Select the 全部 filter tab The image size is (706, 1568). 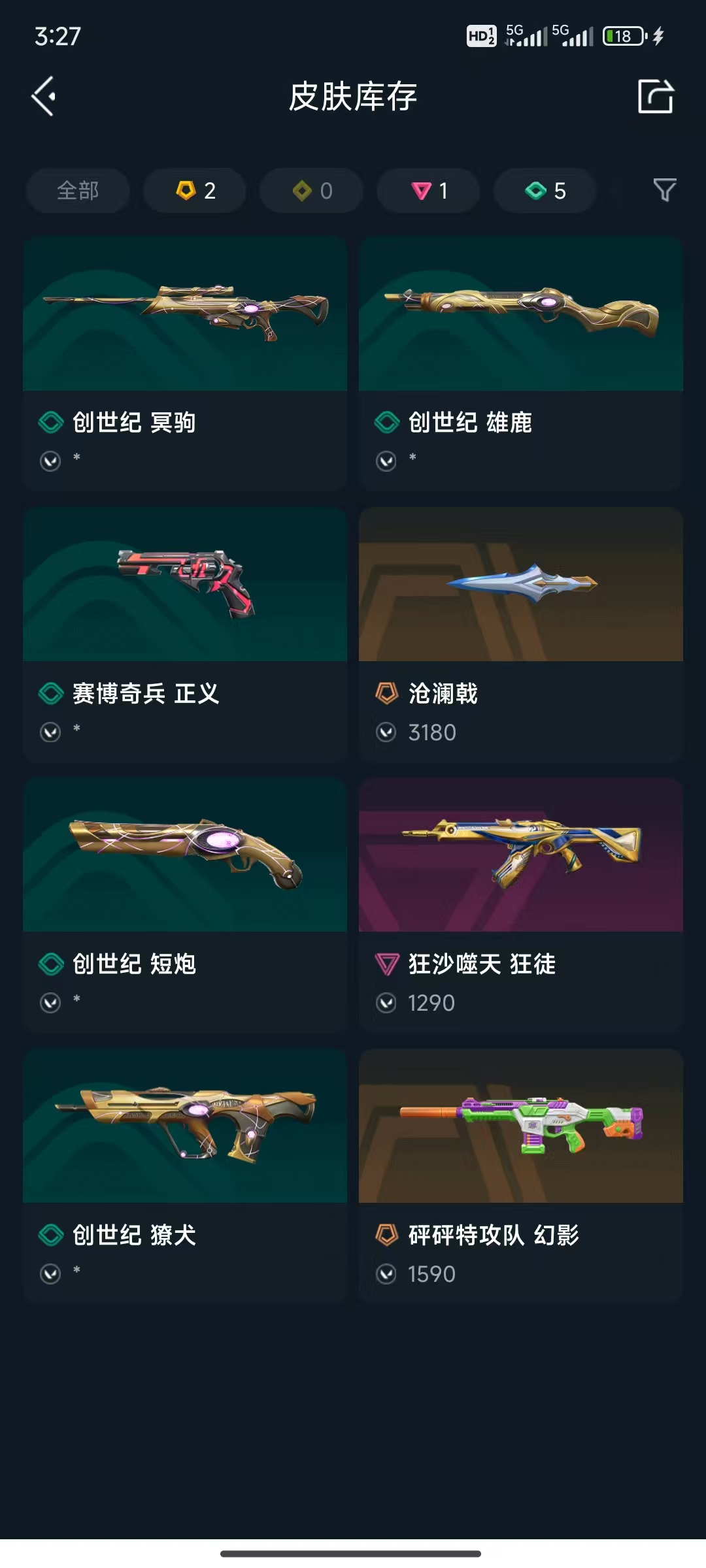[78, 191]
